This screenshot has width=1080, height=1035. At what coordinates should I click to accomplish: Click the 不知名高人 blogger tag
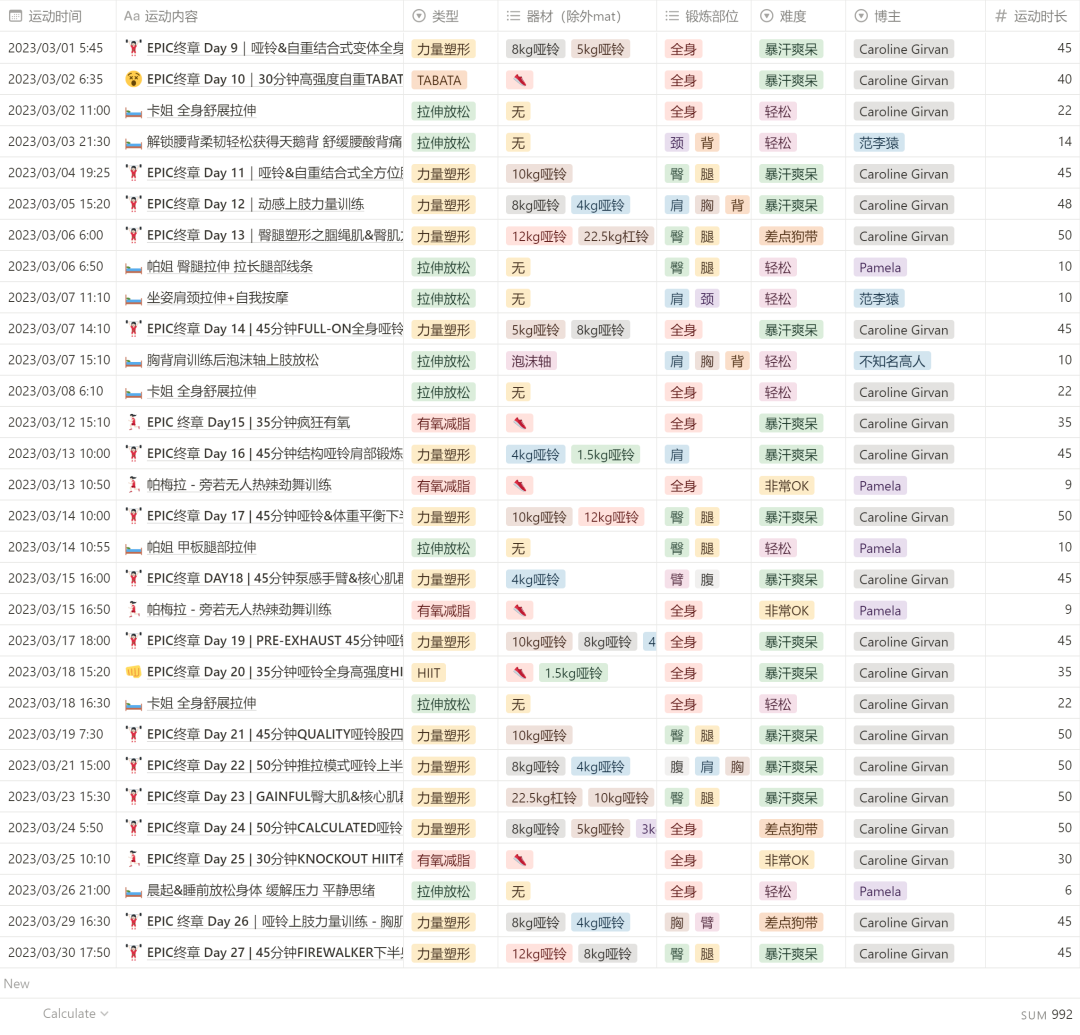[x=892, y=361]
